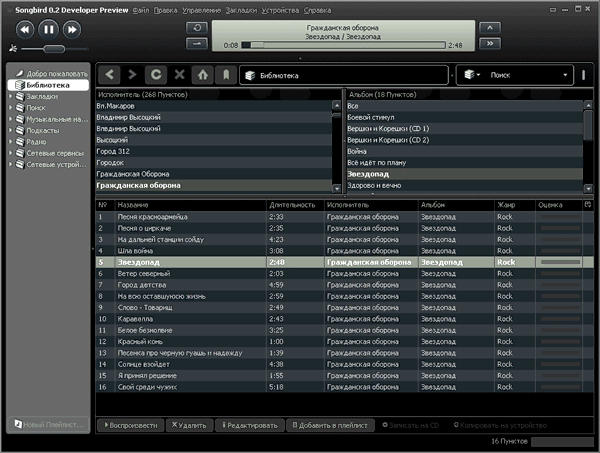Click the Радио folder icon
Image resolution: width=600 pixels, height=453 pixels.
pyautogui.click(x=20, y=142)
